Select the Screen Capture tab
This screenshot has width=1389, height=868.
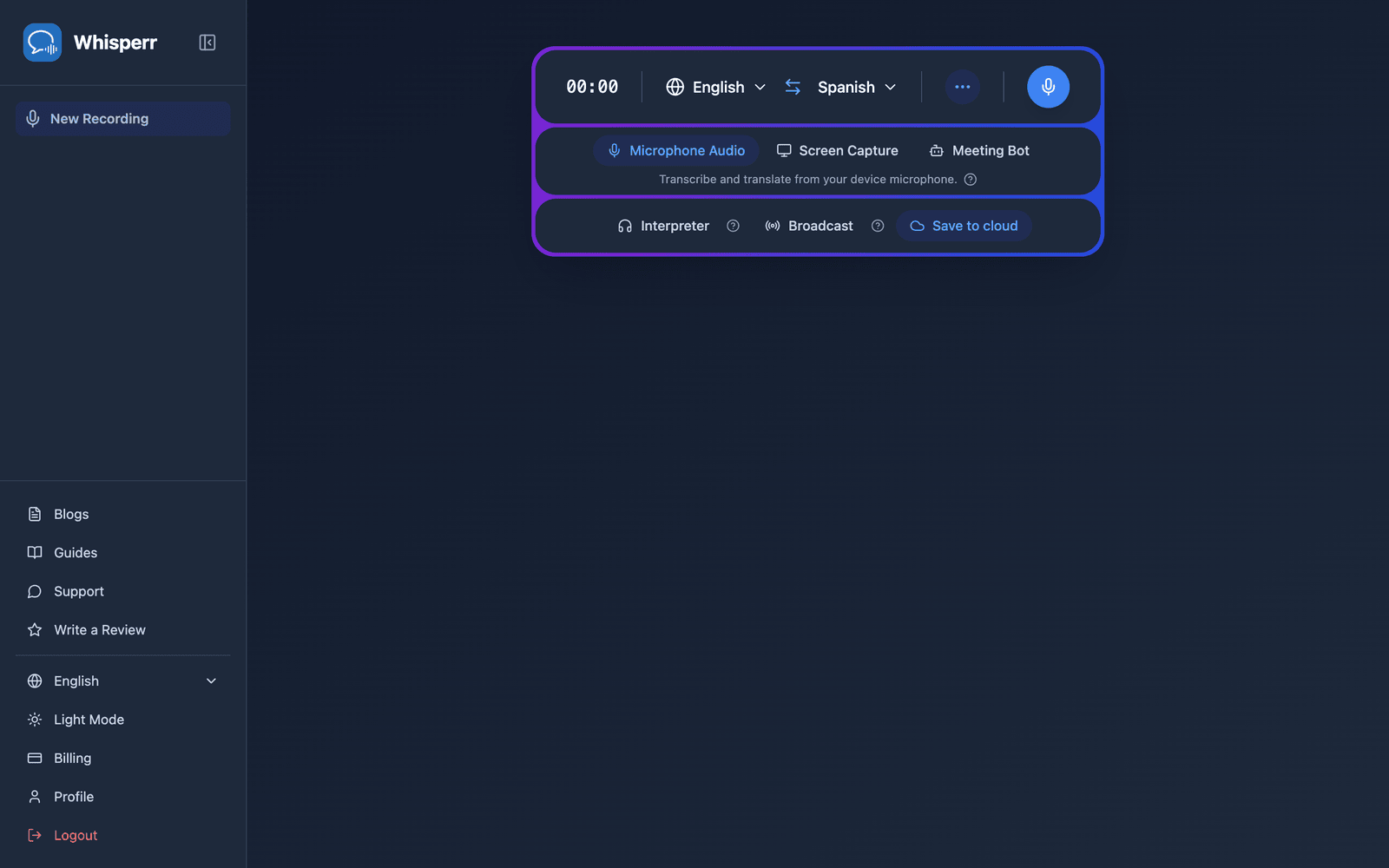tap(837, 151)
